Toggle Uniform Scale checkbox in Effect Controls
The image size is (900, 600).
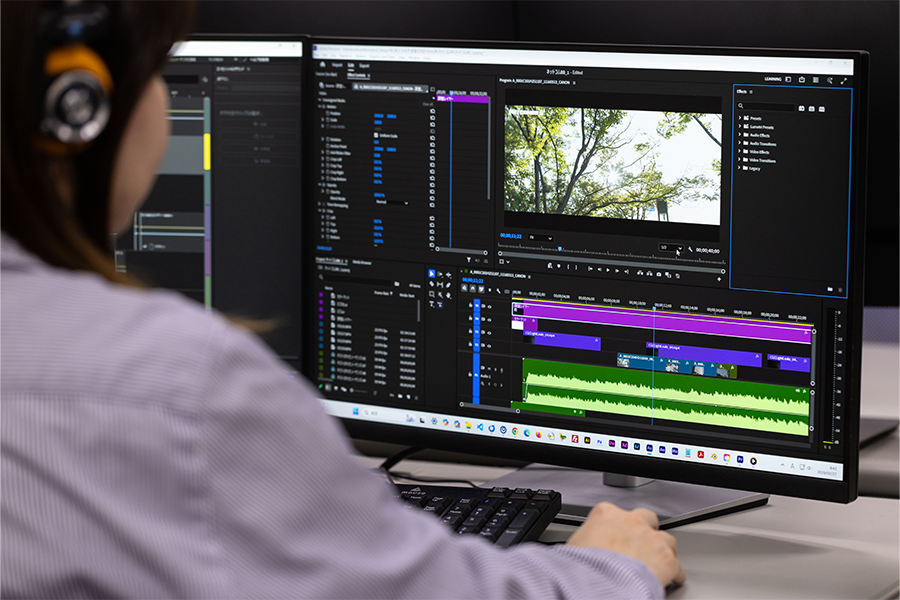(x=376, y=136)
